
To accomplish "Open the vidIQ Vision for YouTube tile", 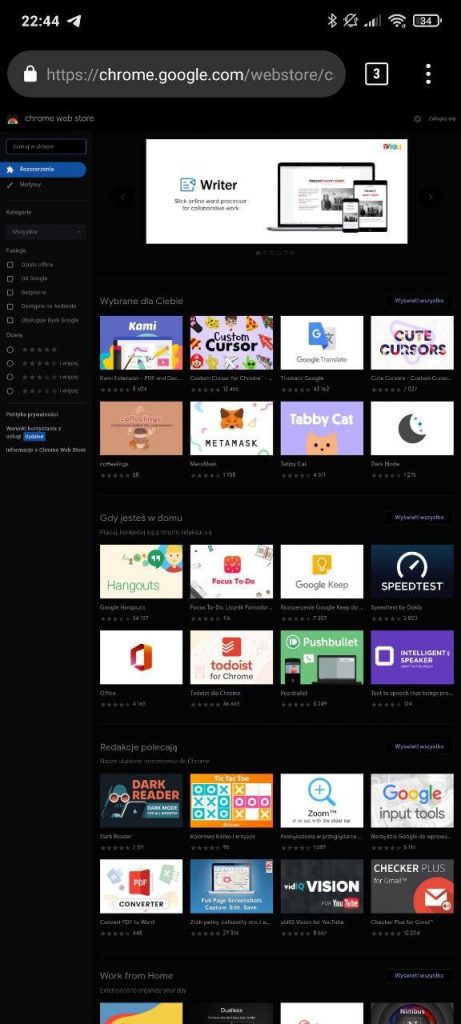I will [x=322, y=886].
